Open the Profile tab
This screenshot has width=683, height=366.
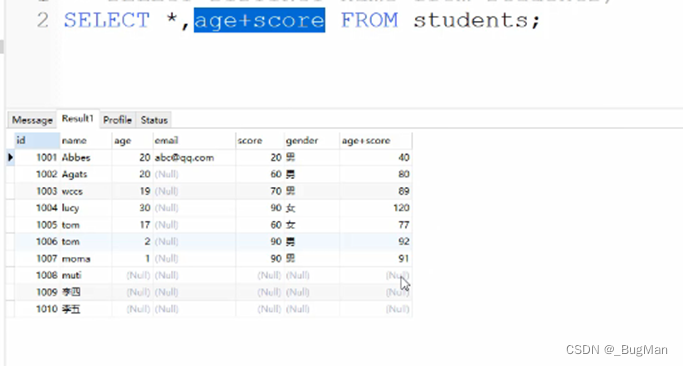coord(117,120)
